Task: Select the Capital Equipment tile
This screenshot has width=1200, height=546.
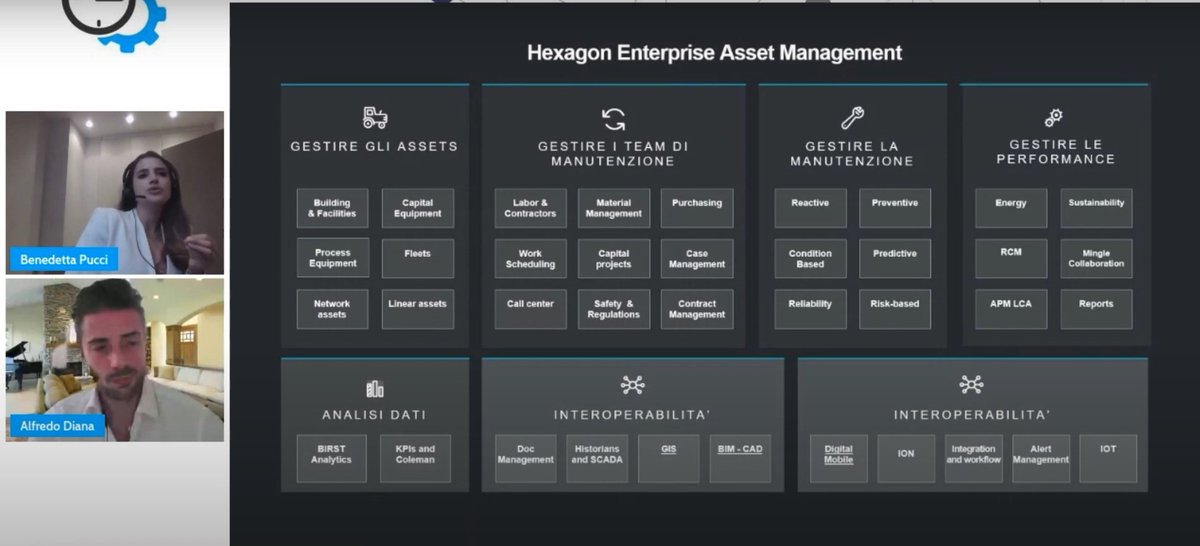Action: tap(418, 208)
